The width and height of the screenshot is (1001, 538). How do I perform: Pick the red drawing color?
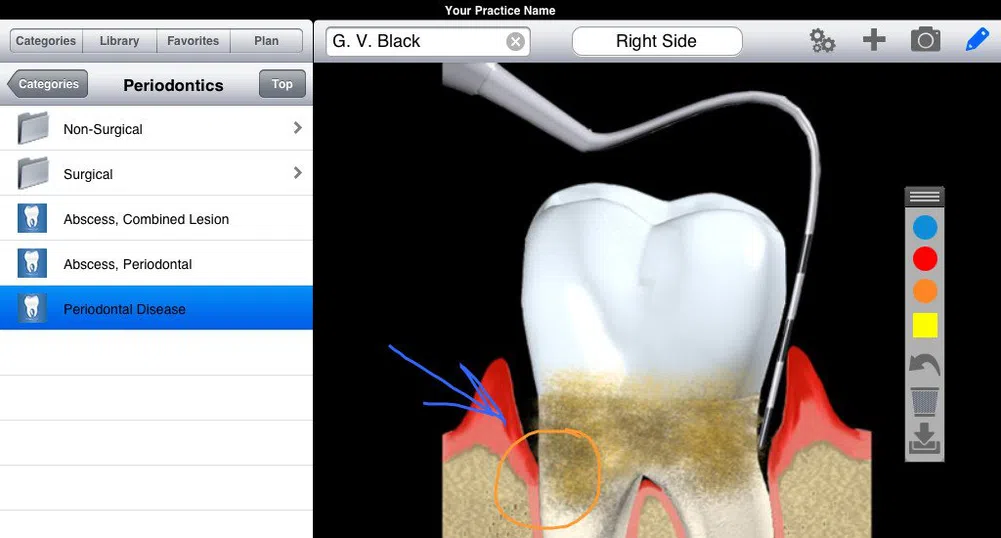[x=925, y=259]
